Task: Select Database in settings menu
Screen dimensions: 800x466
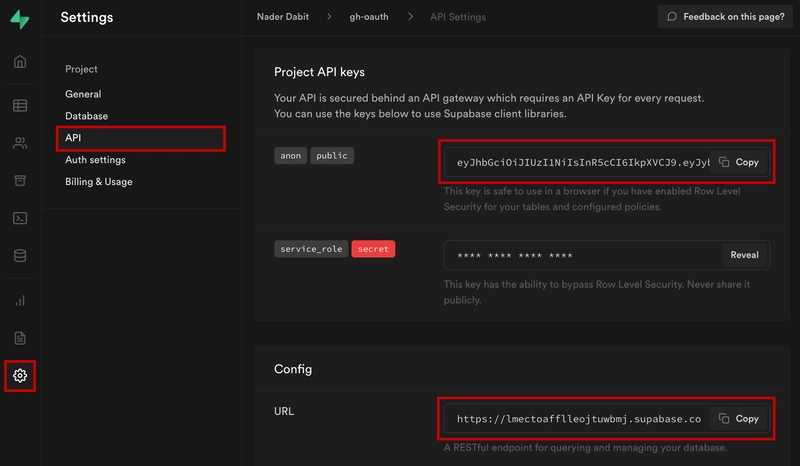Action: pos(86,116)
